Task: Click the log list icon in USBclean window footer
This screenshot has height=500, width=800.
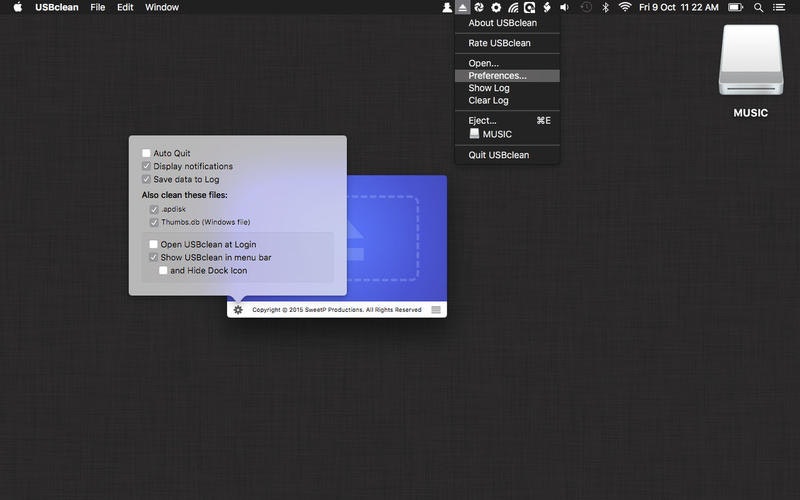Action: (x=436, y=310)
